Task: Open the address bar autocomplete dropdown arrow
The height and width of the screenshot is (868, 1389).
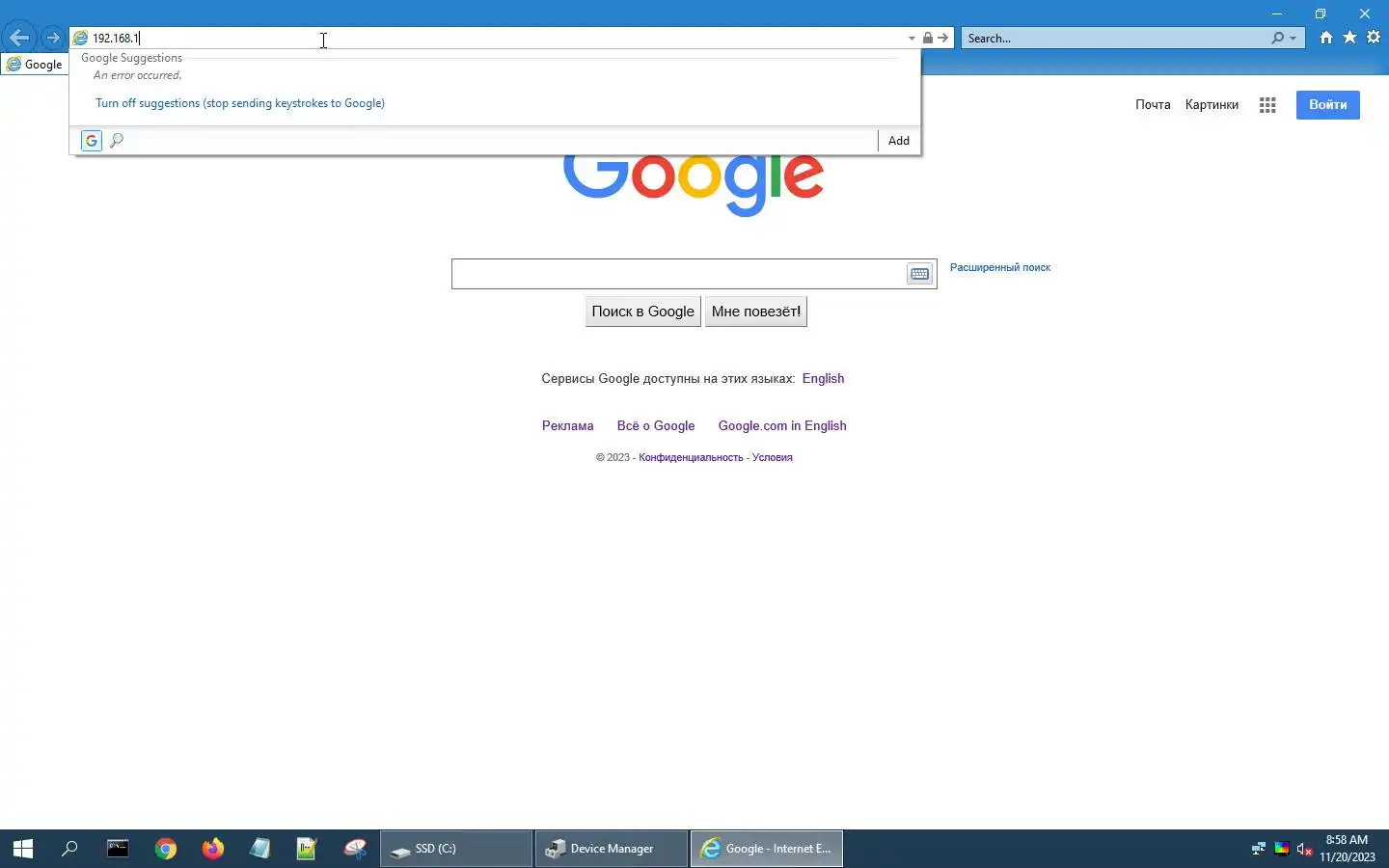Action: [912, 39]
